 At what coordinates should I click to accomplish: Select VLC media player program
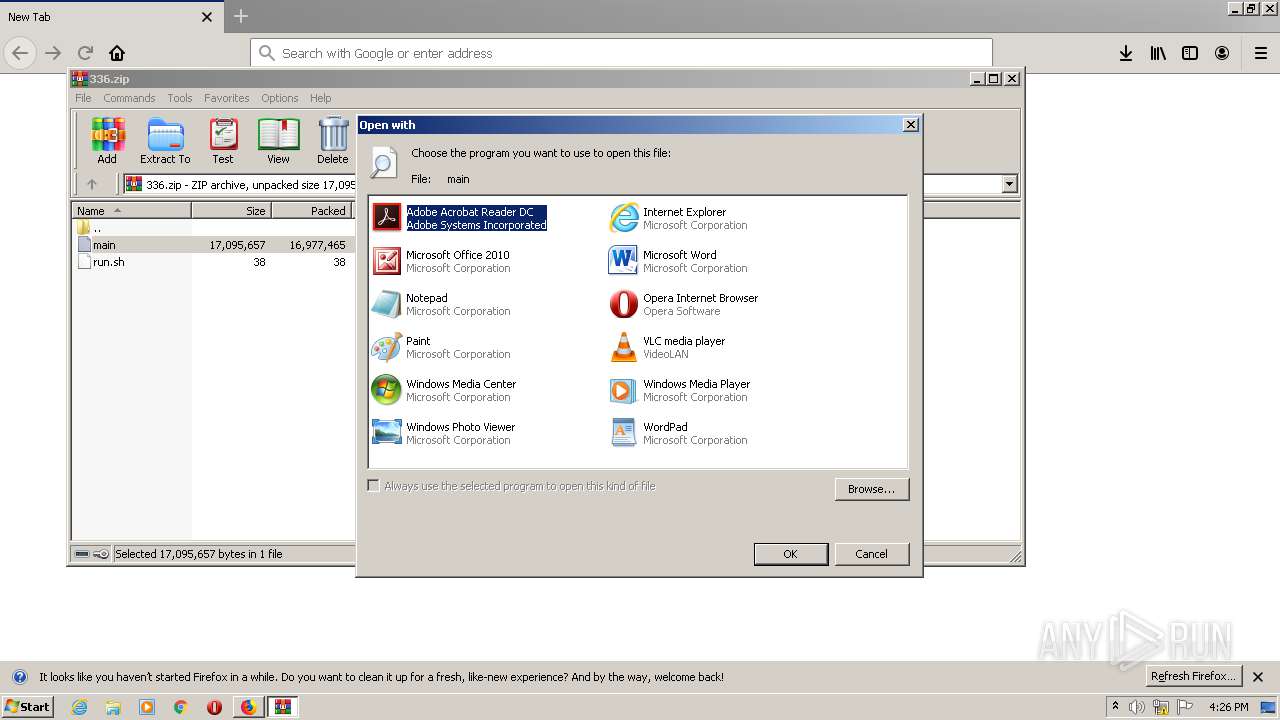tap(668, 347)
